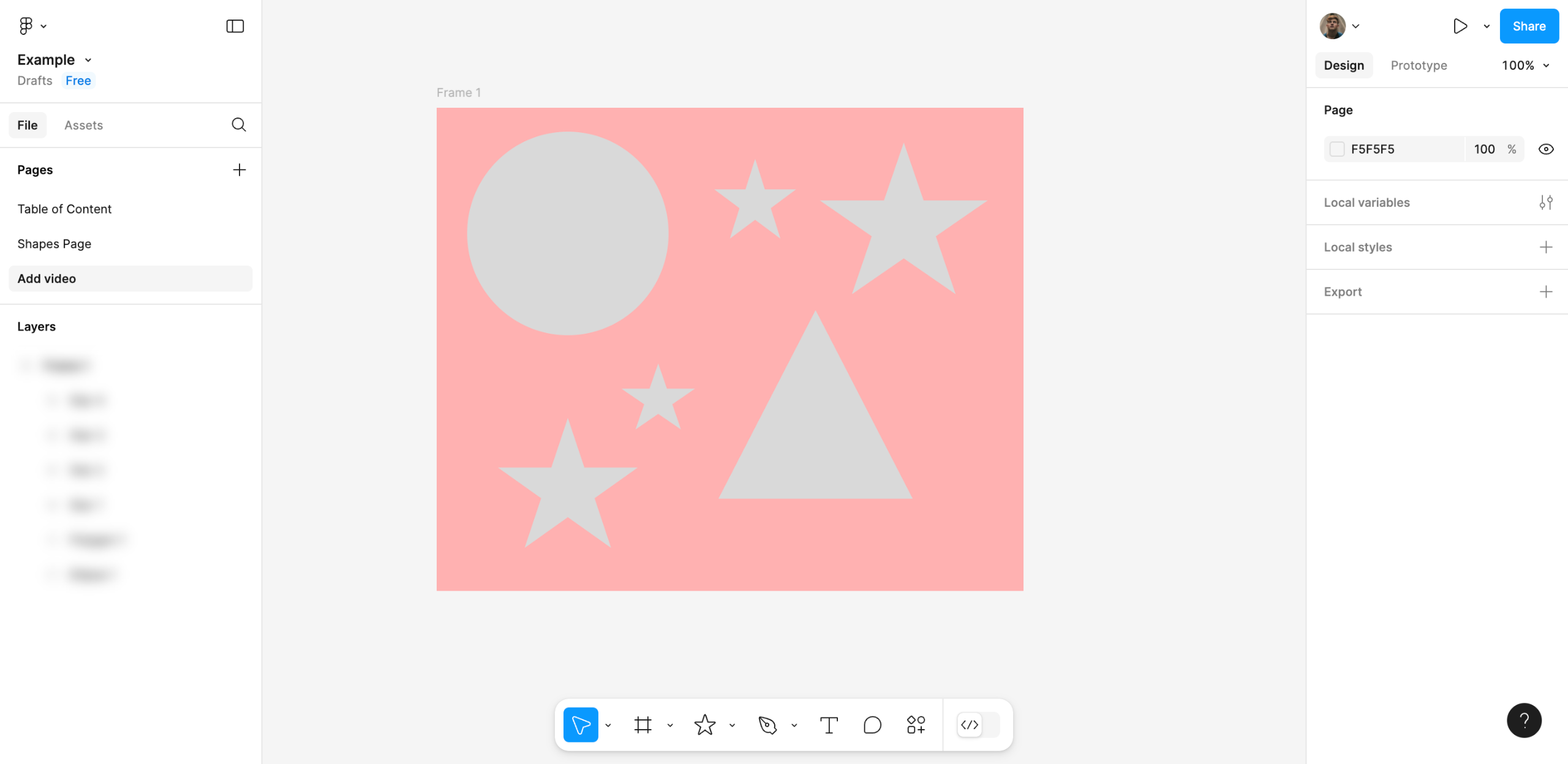1568x764 pixels.
Task: Click the blue Share button
Action: [x=1529, y=26]
